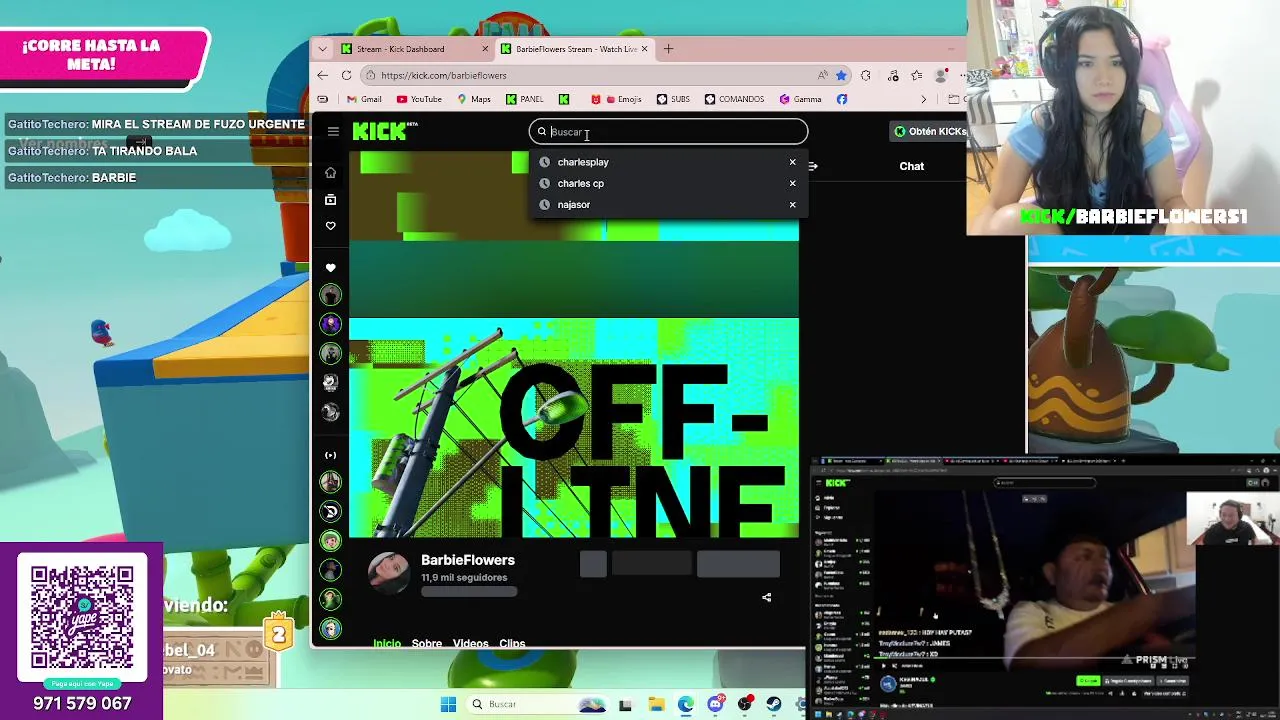The image size is (1280, 720).
Task: Open Kick sidebar hamburger menu
Action: (x=333, y=131)
